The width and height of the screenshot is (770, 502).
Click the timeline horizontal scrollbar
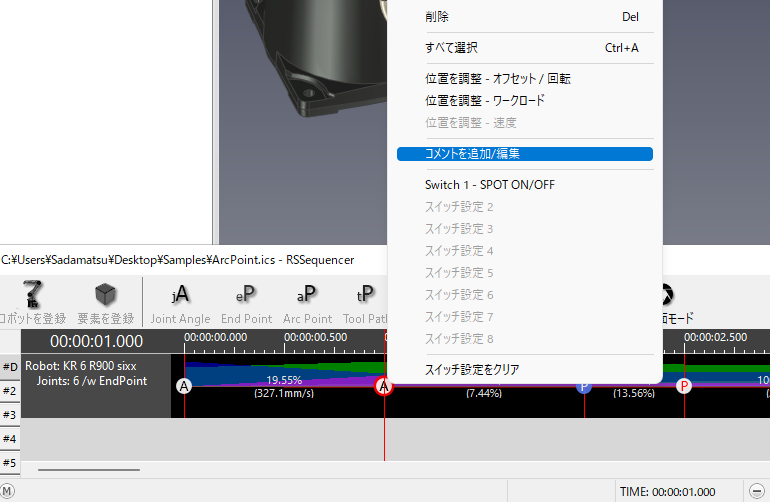coord(89,469)
